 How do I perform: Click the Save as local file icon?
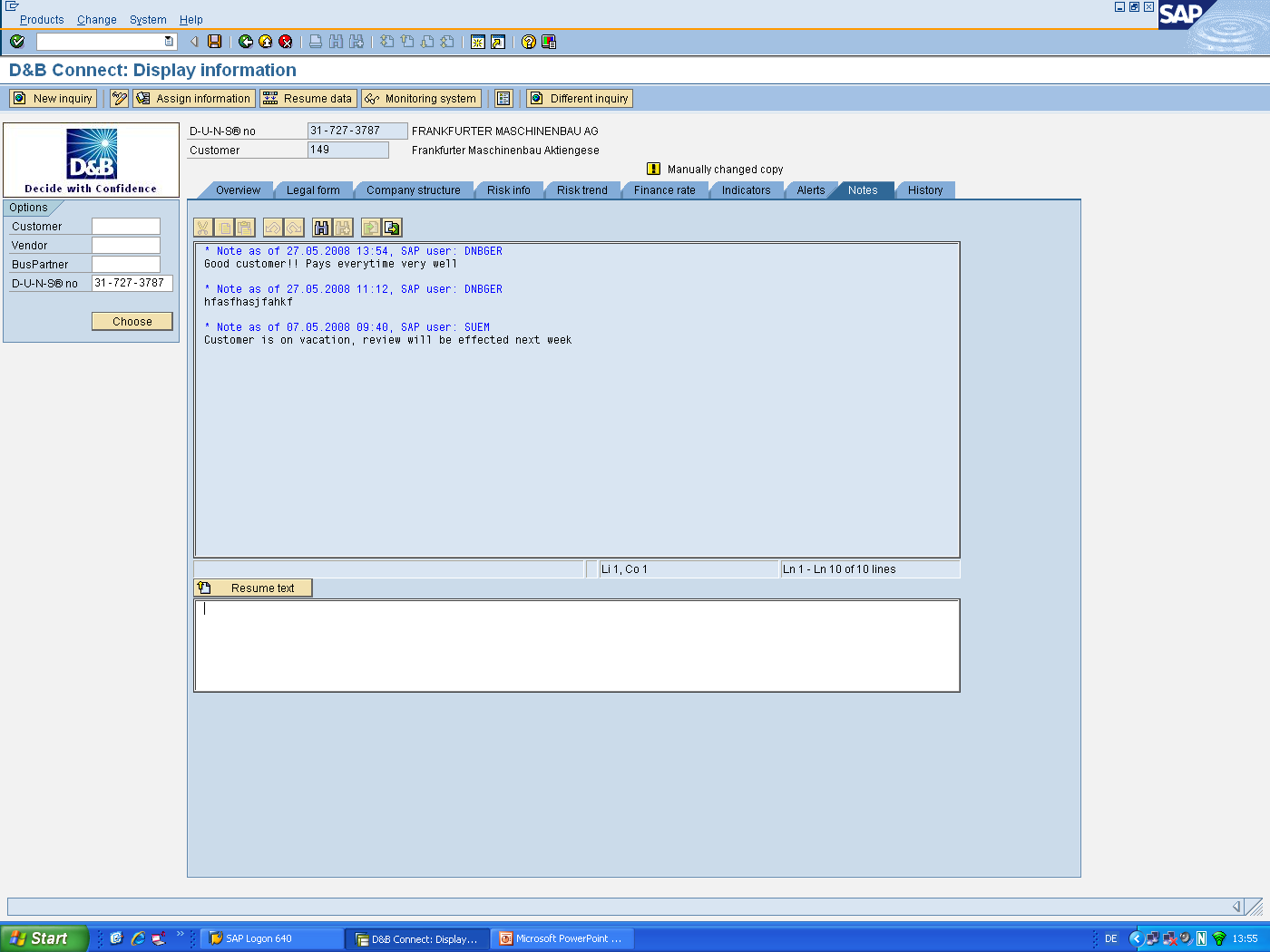click(392, 228)
